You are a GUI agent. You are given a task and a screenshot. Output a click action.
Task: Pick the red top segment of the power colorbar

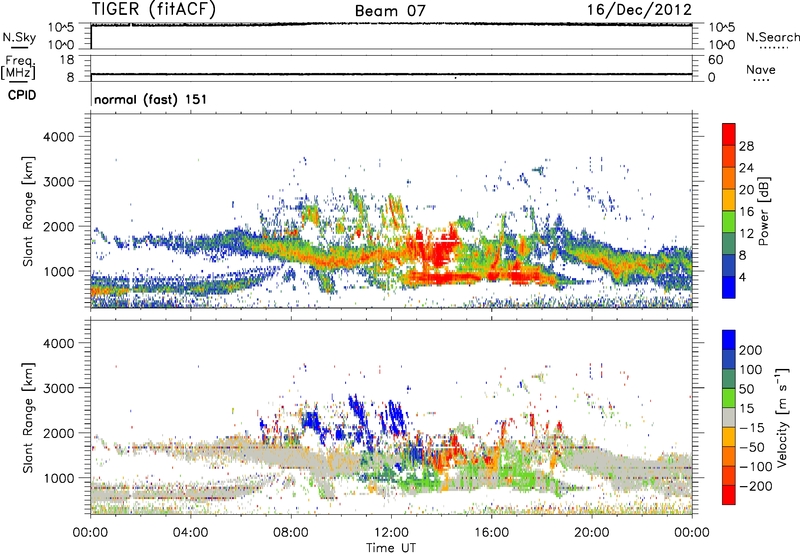[x=729, y=134]
